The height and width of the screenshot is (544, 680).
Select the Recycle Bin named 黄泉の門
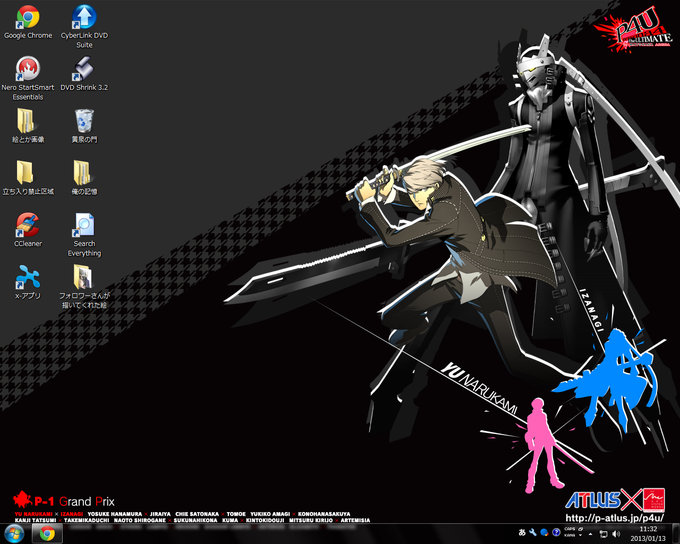84,126
